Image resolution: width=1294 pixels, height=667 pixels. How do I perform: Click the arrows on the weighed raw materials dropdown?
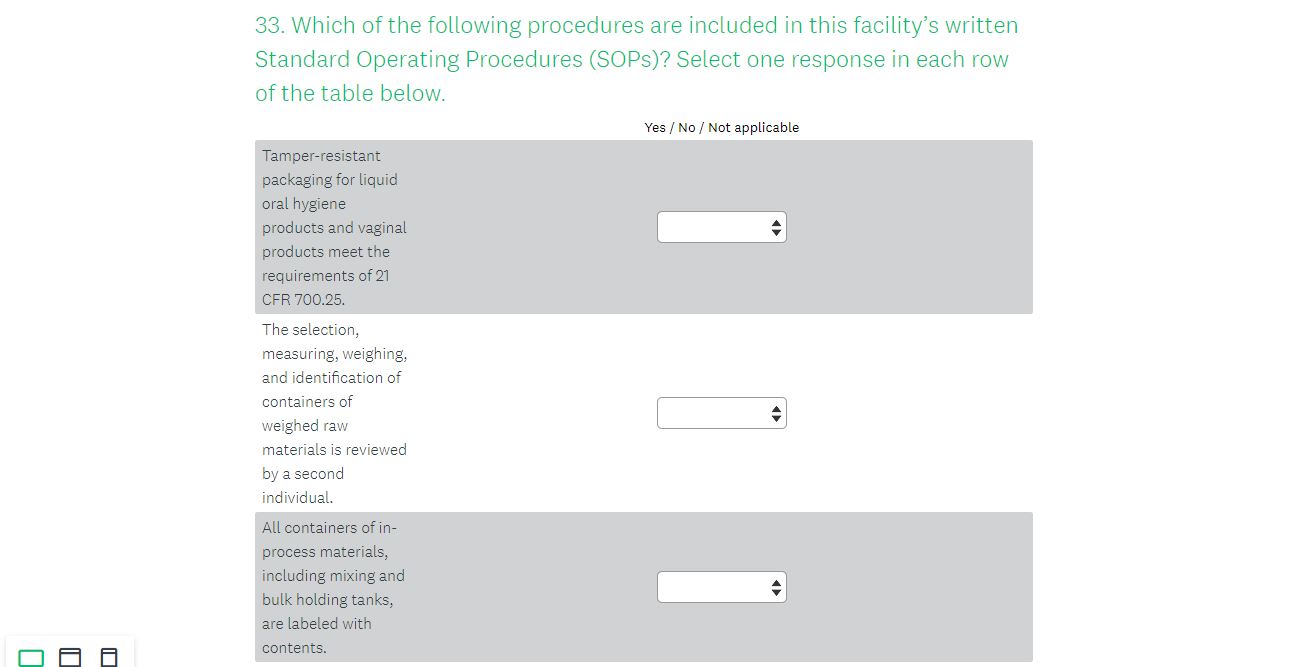(x=776, y=413)
